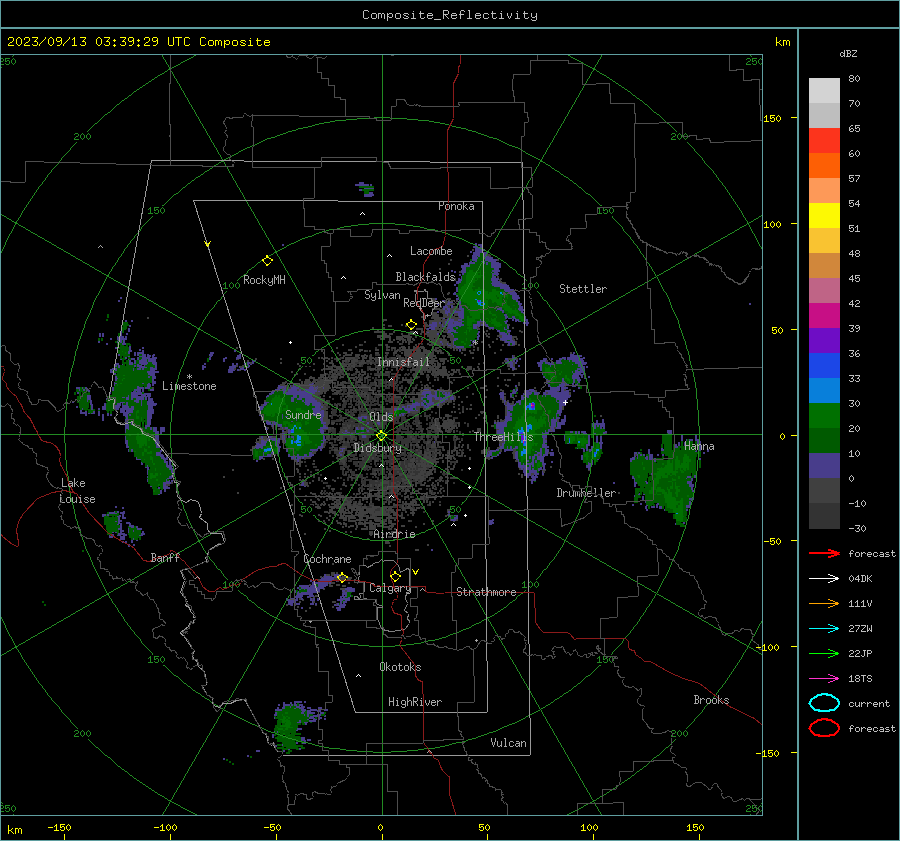Click the Sundre town label
This screenshot has height=841, width=900.
coord(303,415)
